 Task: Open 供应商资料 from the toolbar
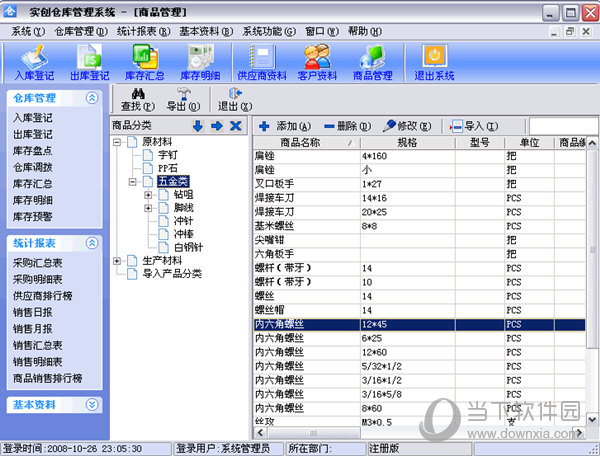tap(262, 61)
